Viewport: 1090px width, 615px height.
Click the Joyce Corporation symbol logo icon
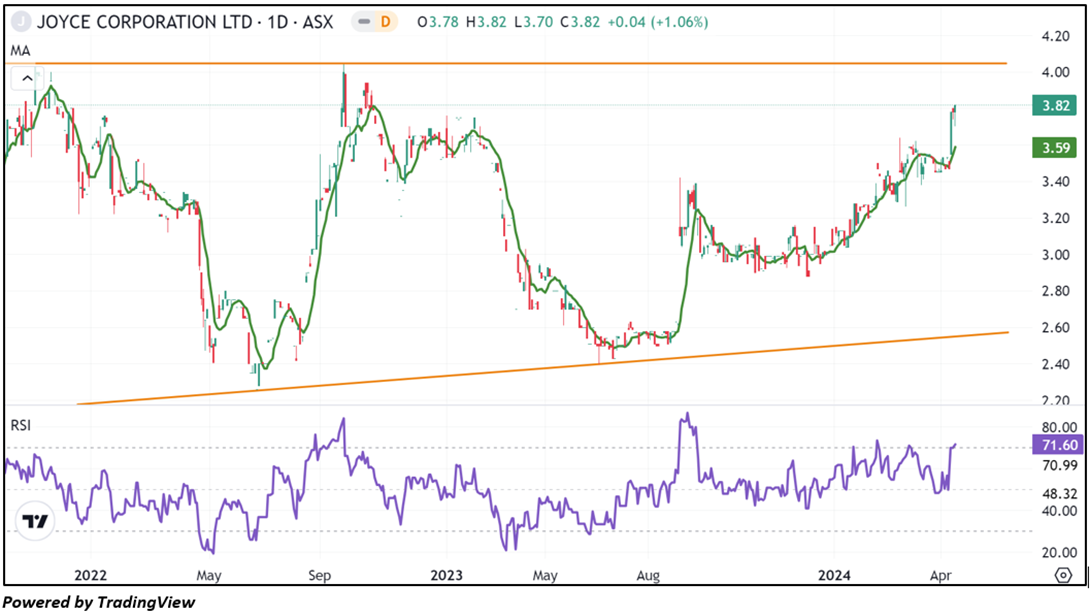pyautogui.click(x=22, y=22)
